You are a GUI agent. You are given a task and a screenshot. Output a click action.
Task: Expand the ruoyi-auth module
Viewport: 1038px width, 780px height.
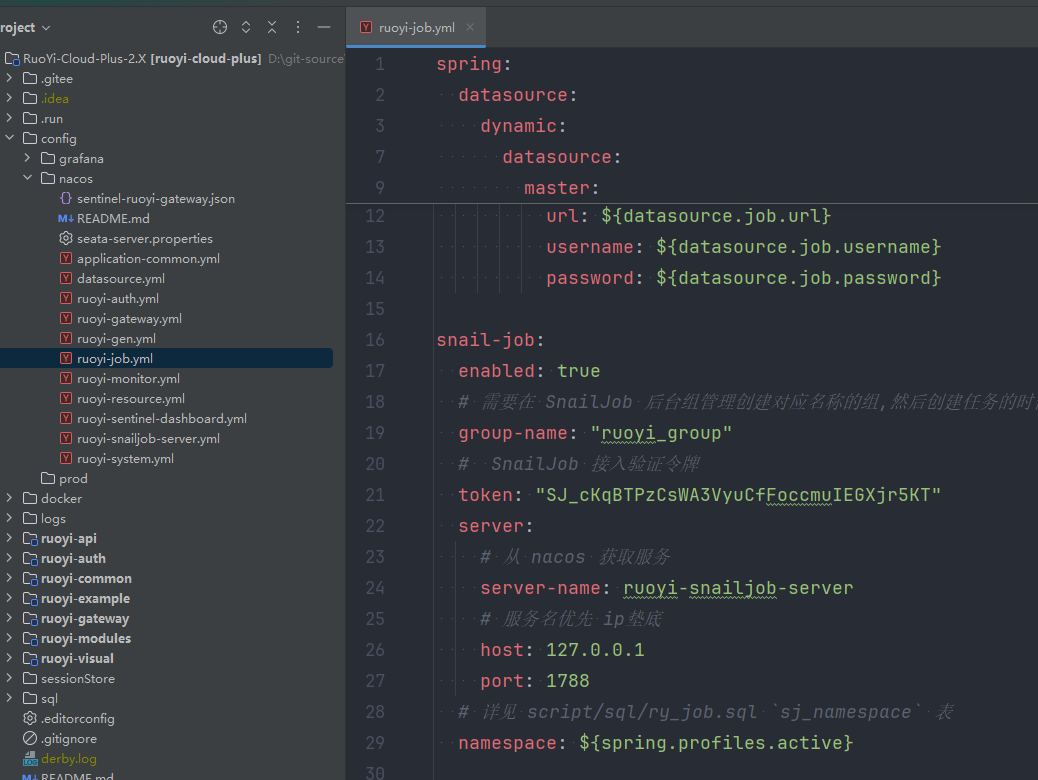coord(9,558)
